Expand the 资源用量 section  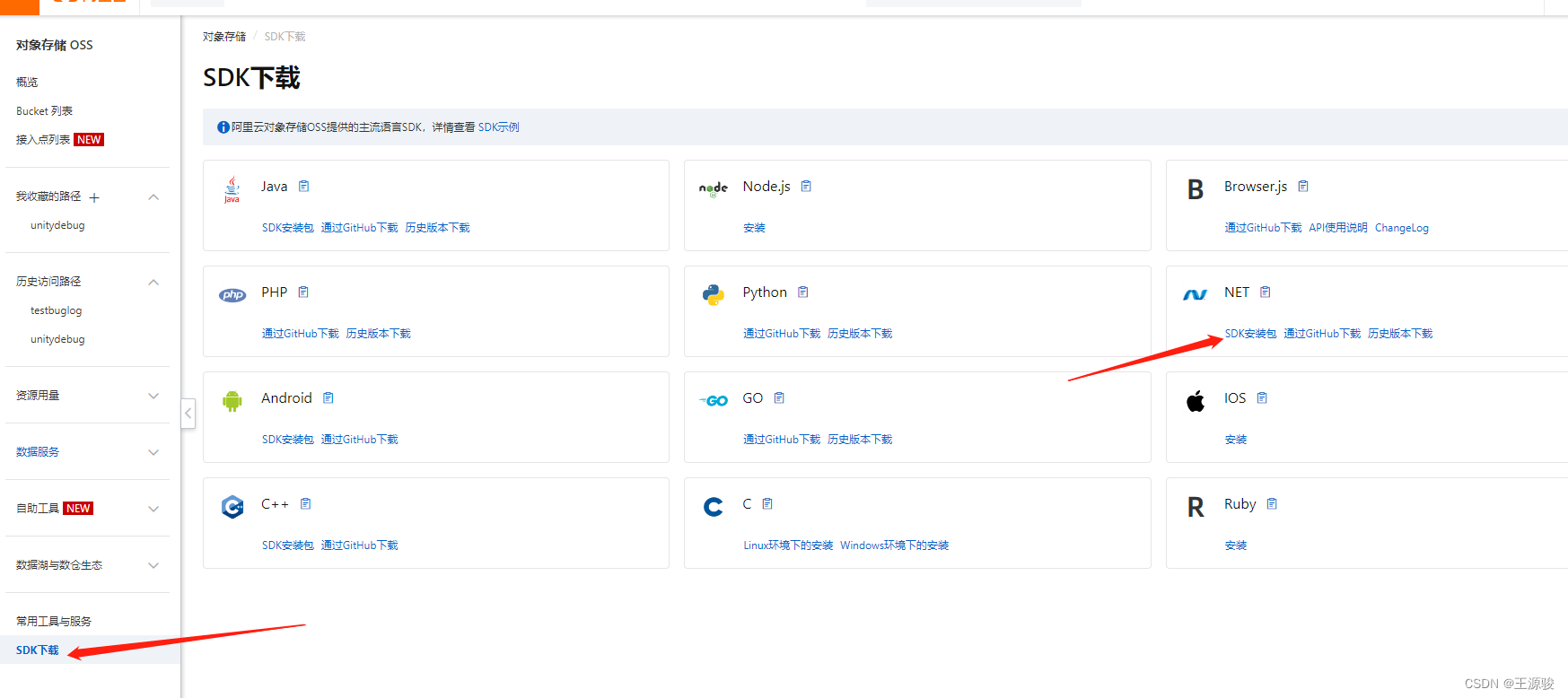pos(153,396)
